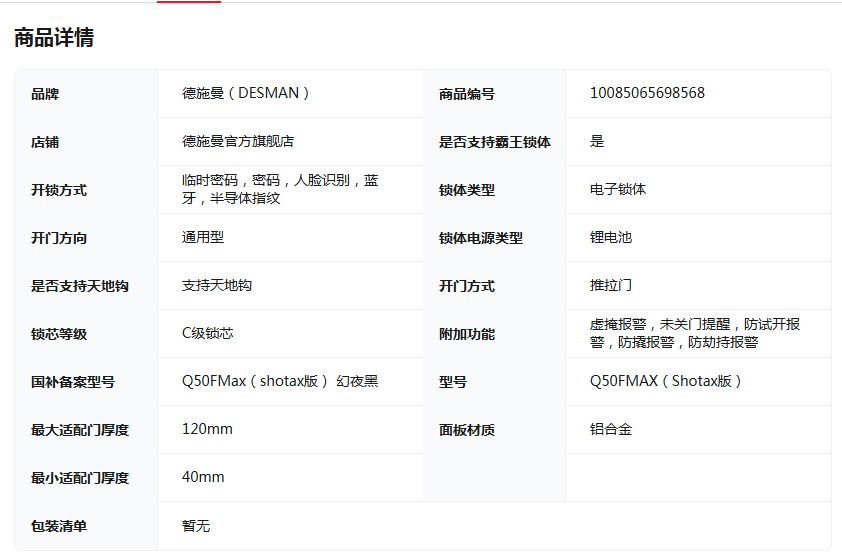Click the value 支持天地钩

click(x=217, y=285)
